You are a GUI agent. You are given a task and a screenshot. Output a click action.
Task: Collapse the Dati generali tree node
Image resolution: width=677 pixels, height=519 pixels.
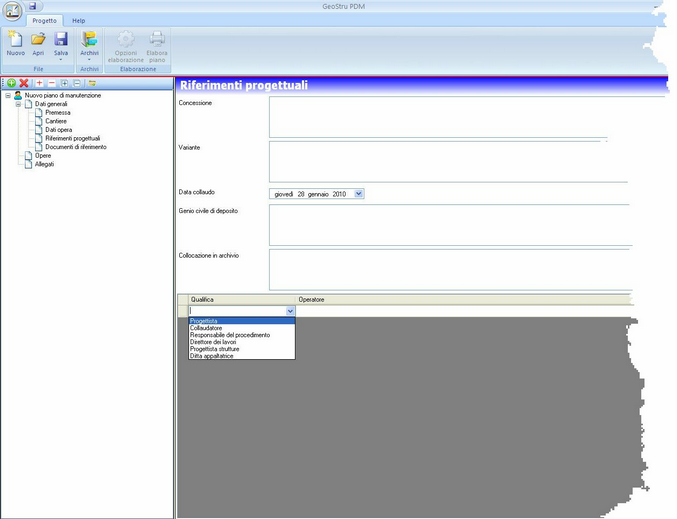tap(19, 104)
